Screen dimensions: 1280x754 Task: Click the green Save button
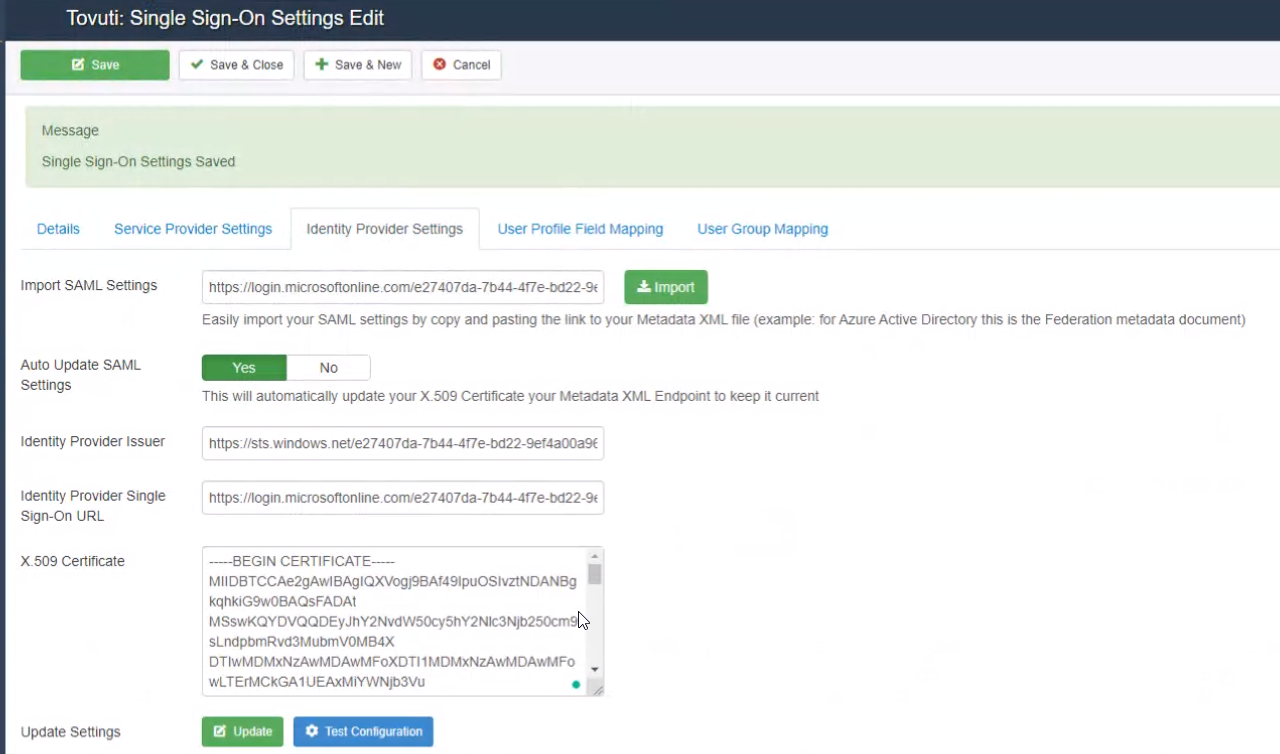[95, 65]
